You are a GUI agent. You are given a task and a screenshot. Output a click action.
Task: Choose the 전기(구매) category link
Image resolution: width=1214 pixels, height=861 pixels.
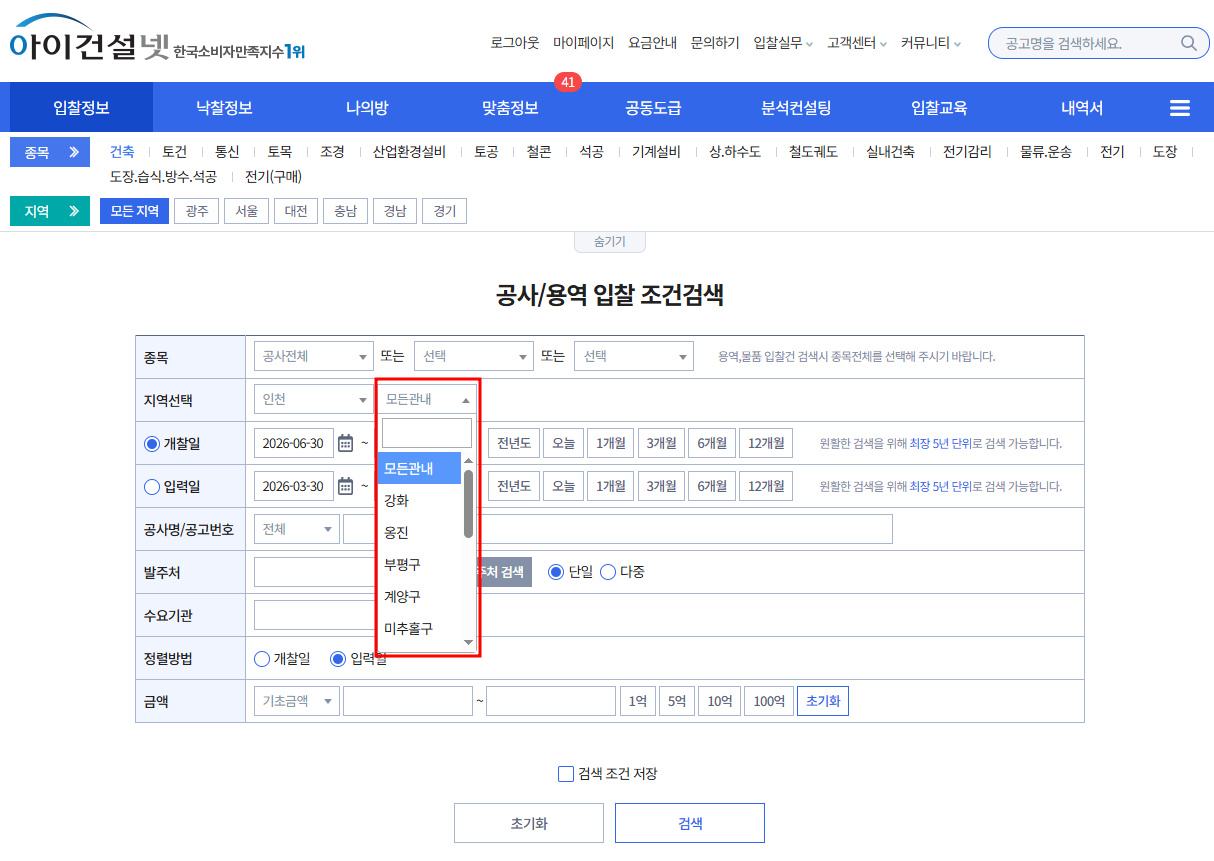click(x=273, y=176)
